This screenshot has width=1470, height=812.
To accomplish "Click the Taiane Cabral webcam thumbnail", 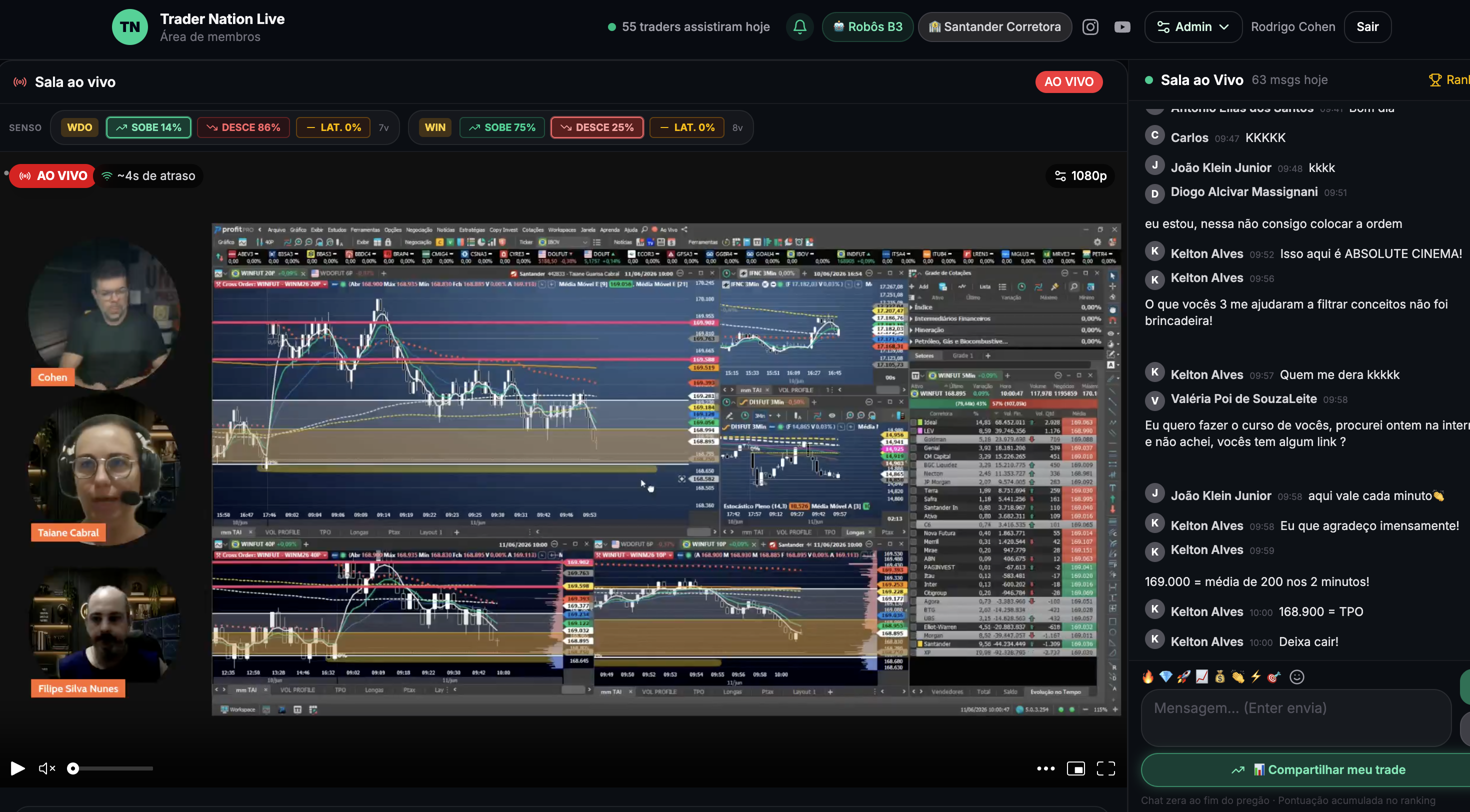I will pyautogui.click(x=104, y=470).
